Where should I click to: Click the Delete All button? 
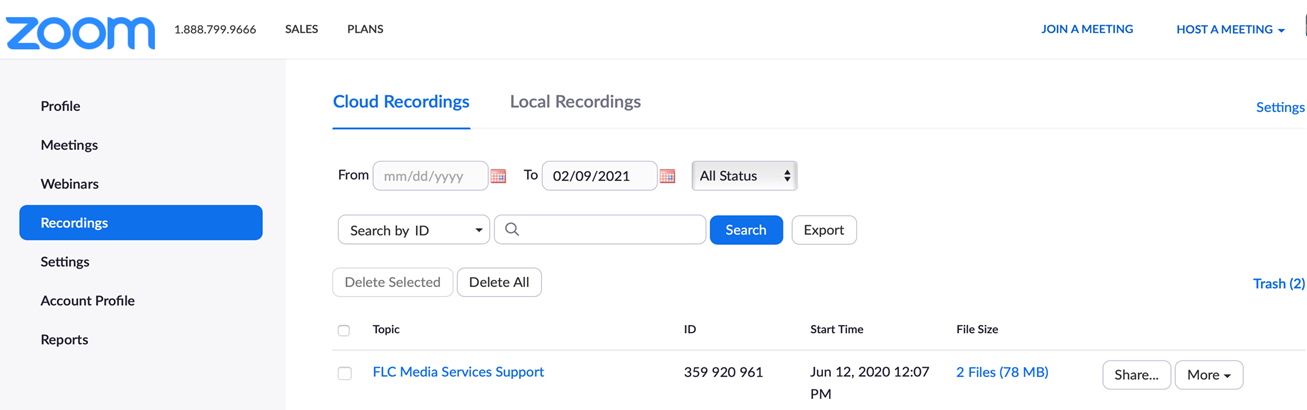499,282
